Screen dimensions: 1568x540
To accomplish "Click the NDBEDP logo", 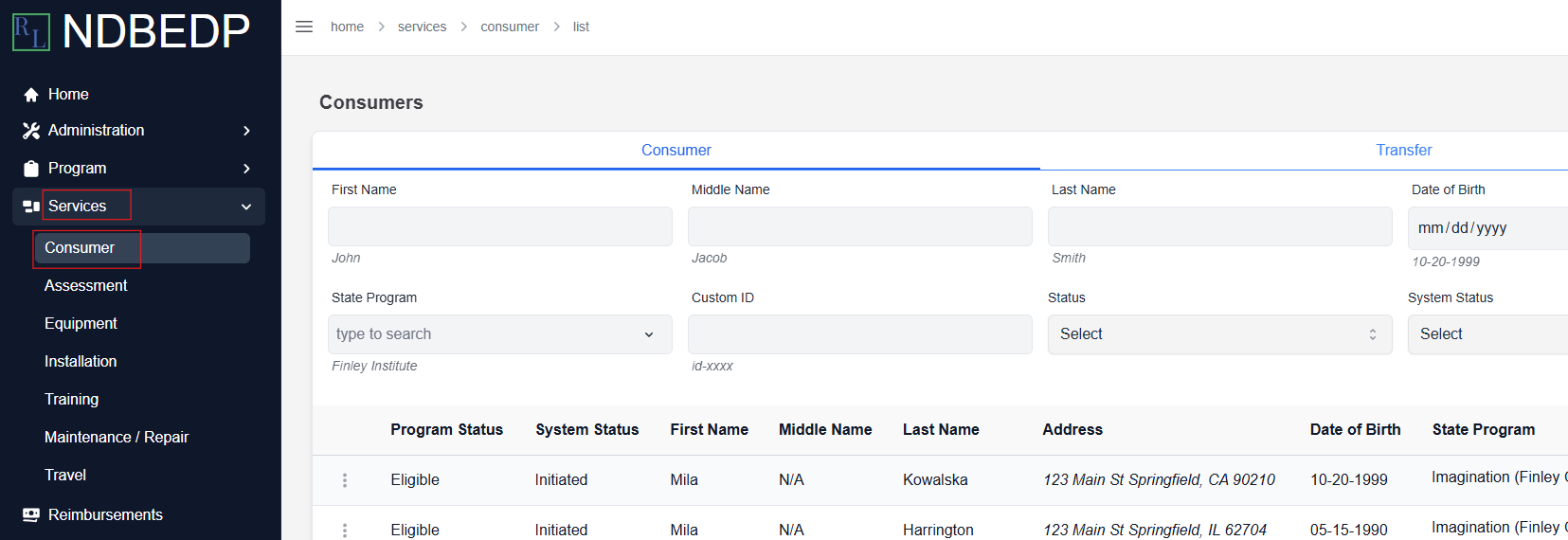I will coord(132,31).
